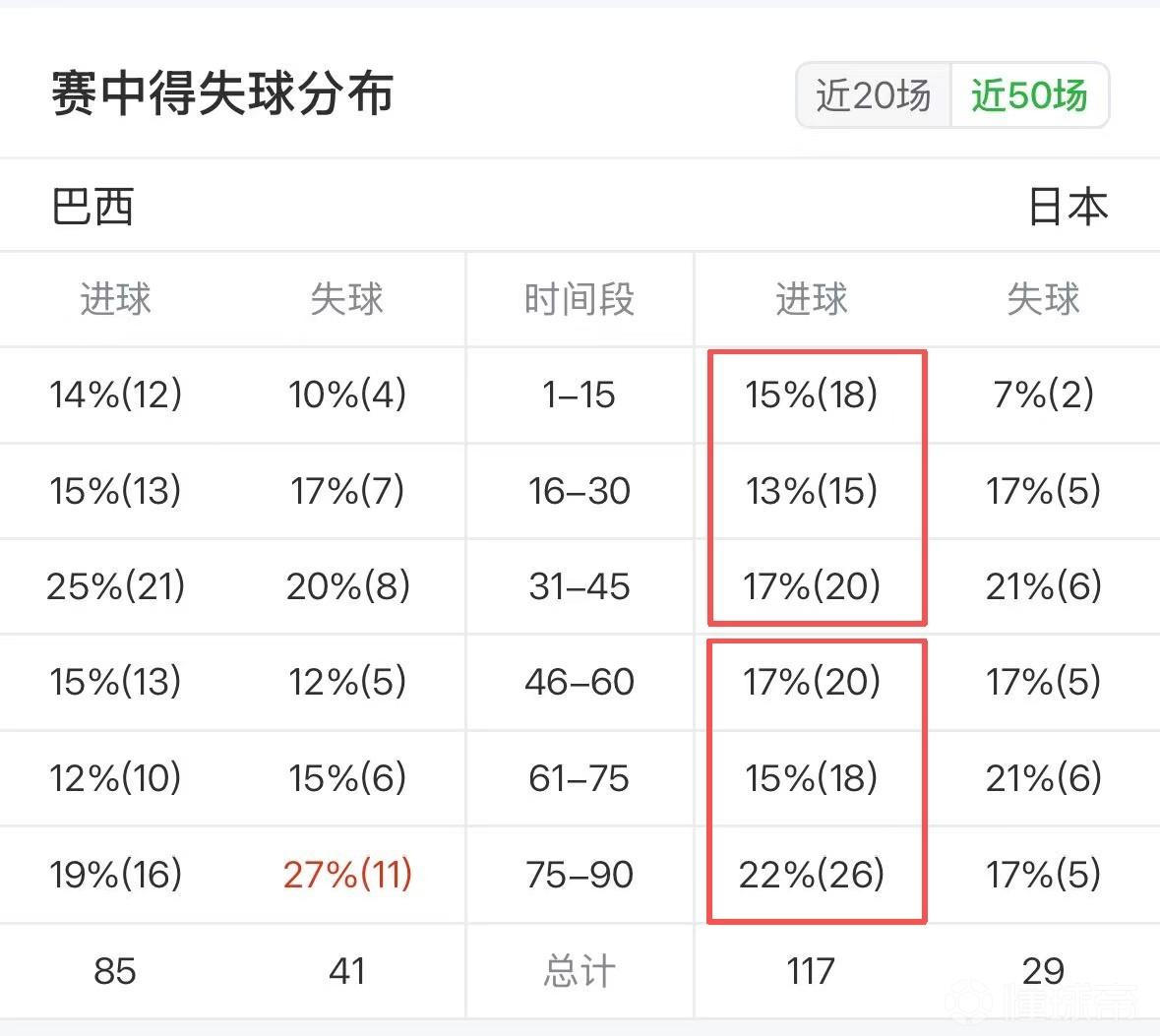Click the 赛中得失球分布 section title
This screenshot has width=1160, height=1036.
[x=222, y=94]
